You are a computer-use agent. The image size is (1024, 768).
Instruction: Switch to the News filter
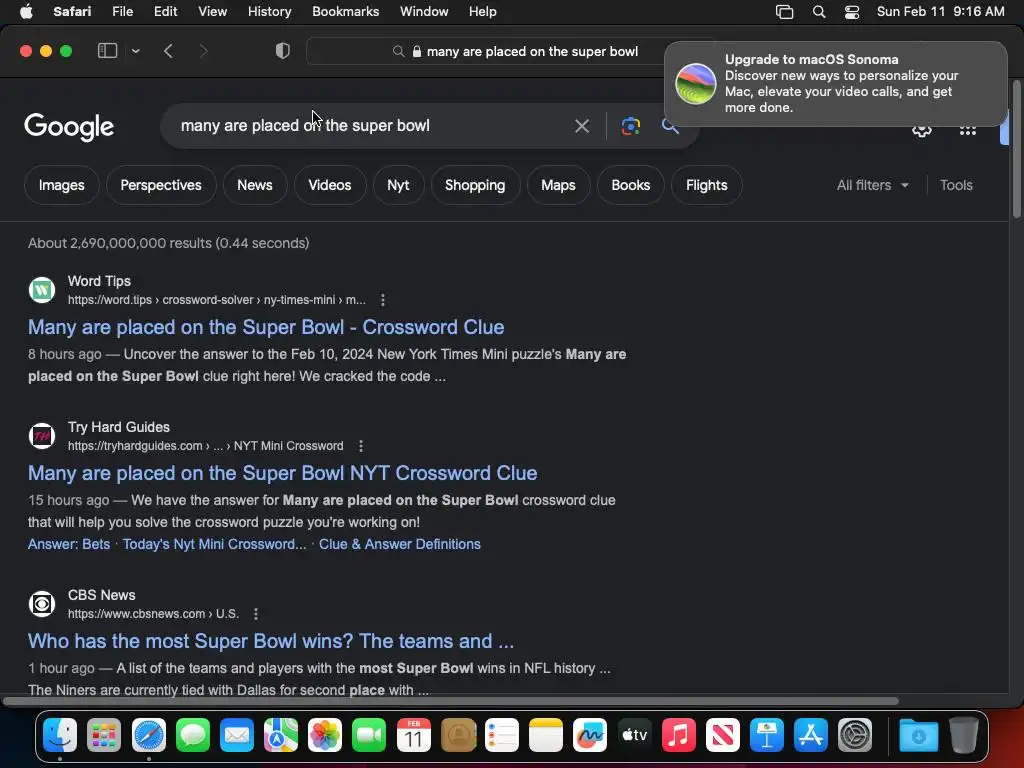pyautogui.click(x=255, y=185)
